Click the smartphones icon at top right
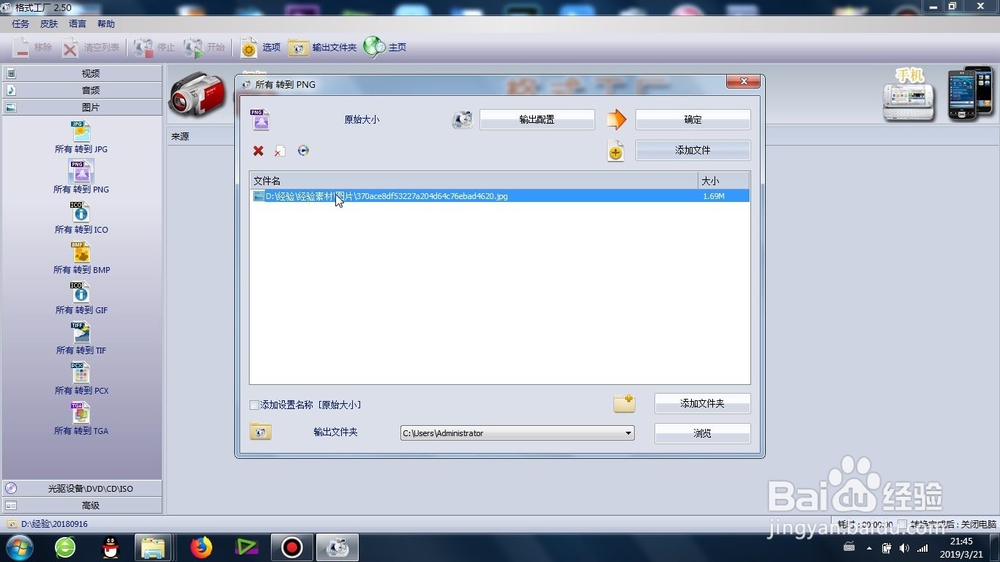 (970, 93)
